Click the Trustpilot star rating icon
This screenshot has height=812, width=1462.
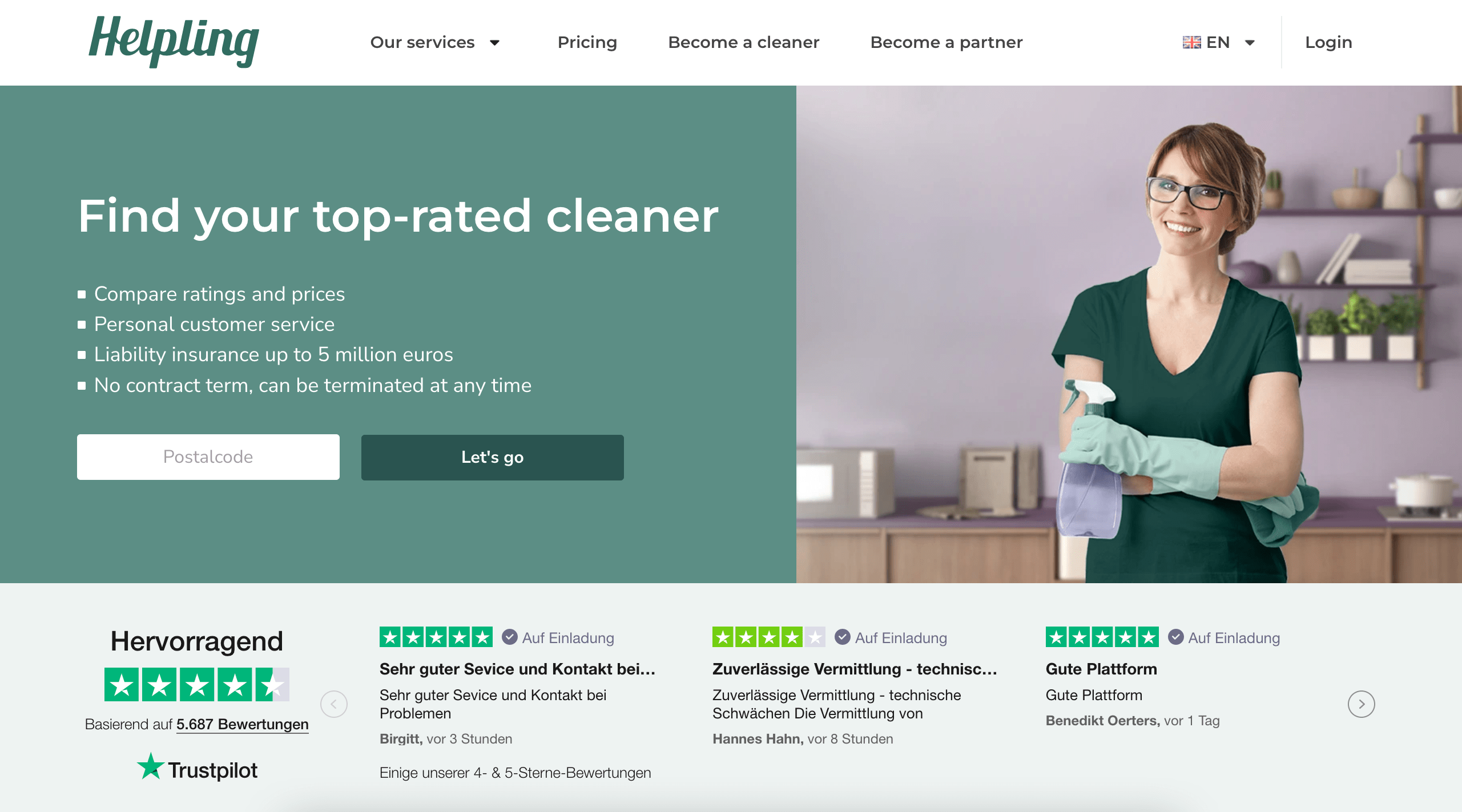[197, 683]
